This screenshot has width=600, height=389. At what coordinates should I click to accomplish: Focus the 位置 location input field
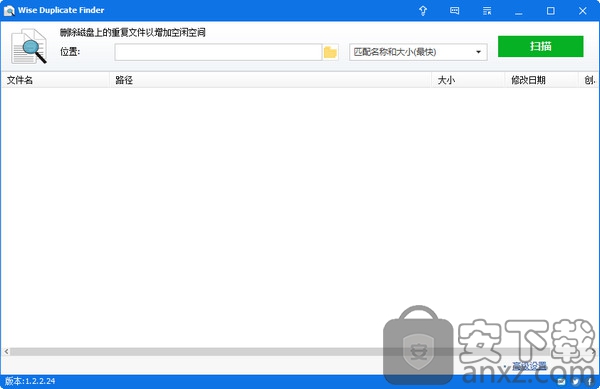(218, 52)
